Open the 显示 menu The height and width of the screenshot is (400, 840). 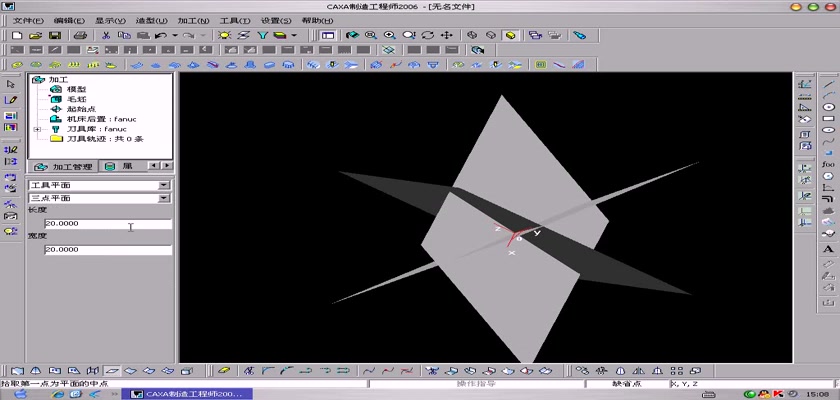click(x=110, y=21)
